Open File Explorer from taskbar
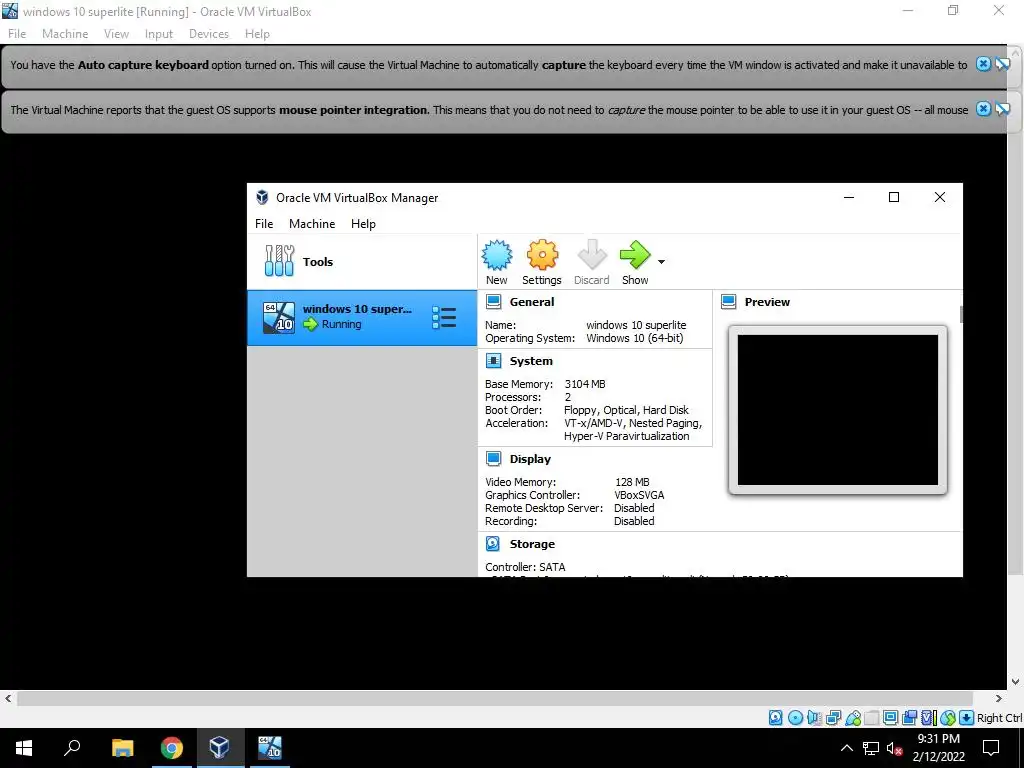This screenshot has height=768, width=1024. tap(122, 748)
